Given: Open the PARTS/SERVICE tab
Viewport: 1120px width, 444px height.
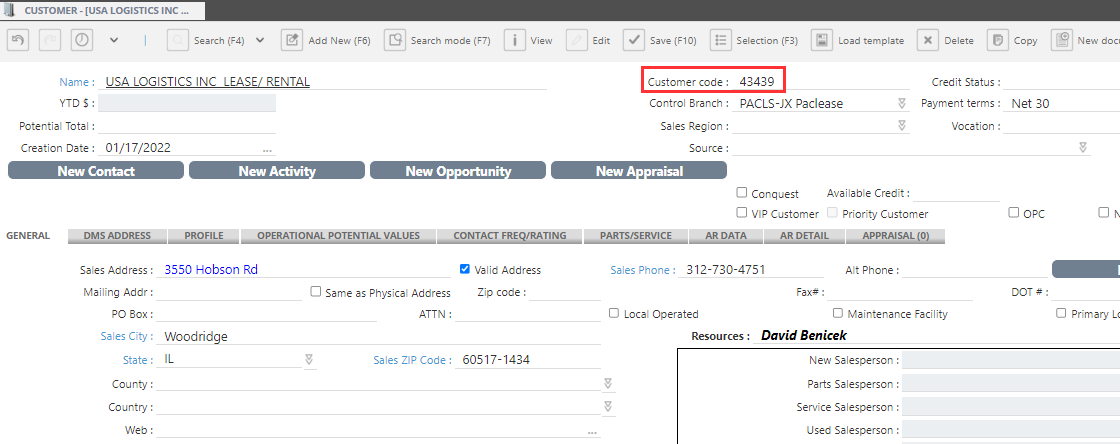Looking at the screenshot, I should 636,236.
